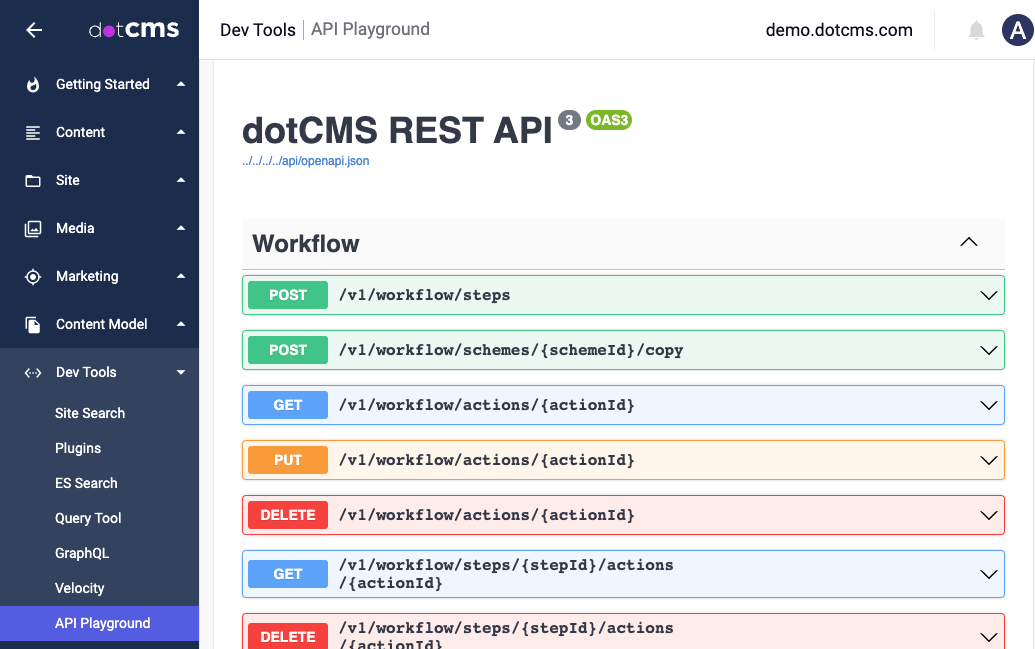The image size is (1035, 649).
Task: Click the Site folder icon
Action: [33, 181]
